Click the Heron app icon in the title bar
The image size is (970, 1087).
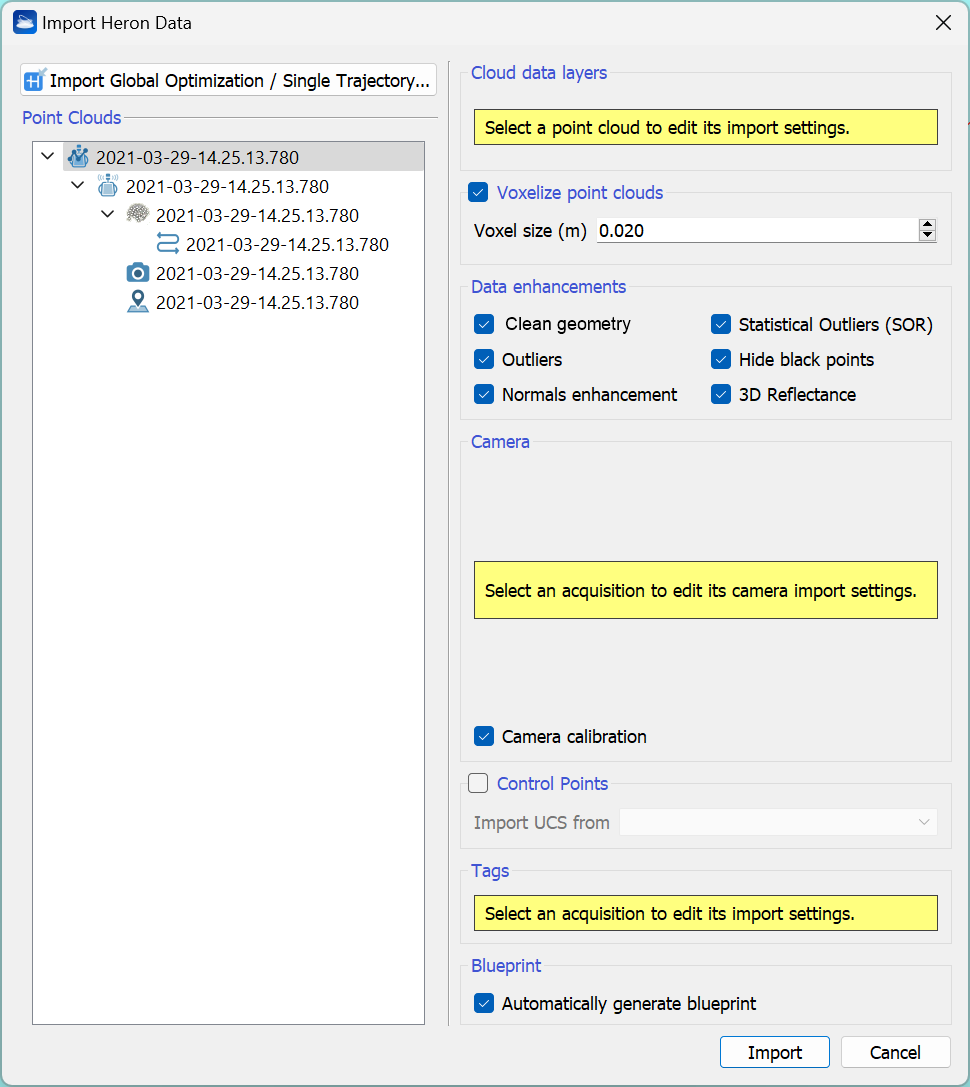point(24,22)
